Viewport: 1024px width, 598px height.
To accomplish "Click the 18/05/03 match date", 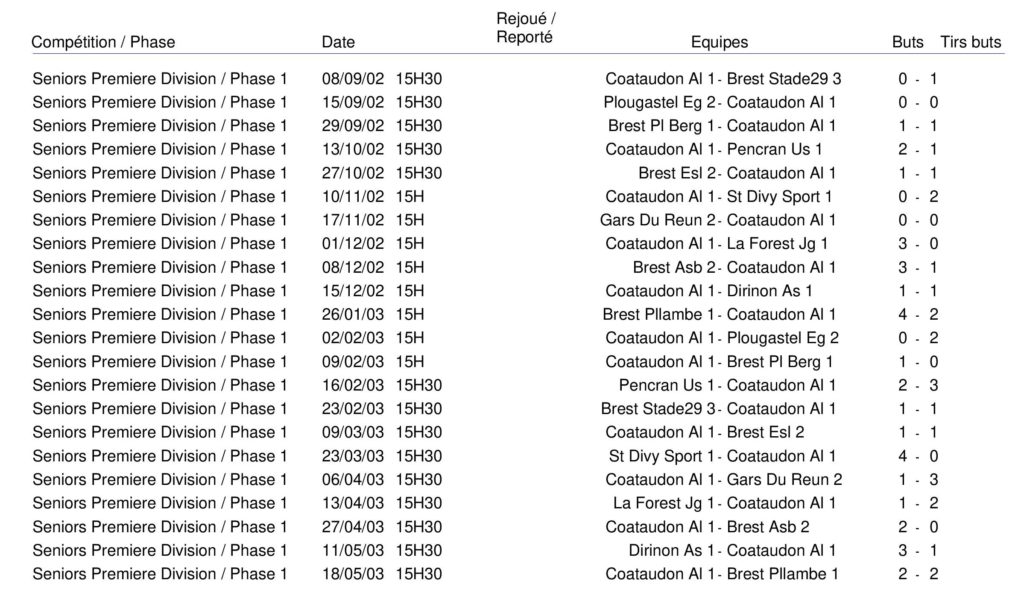I will click(353, 574).
